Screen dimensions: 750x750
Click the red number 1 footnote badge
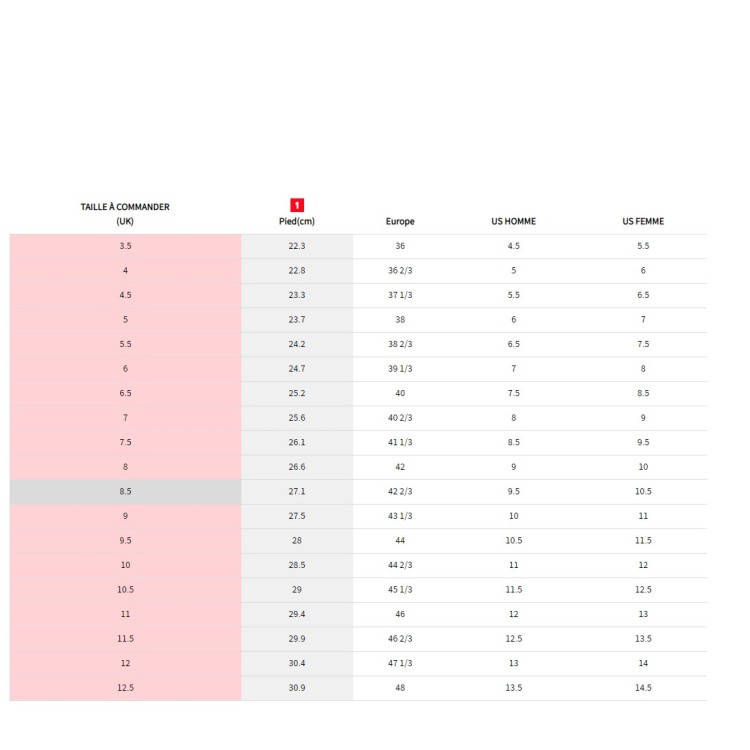coord(297,205)
